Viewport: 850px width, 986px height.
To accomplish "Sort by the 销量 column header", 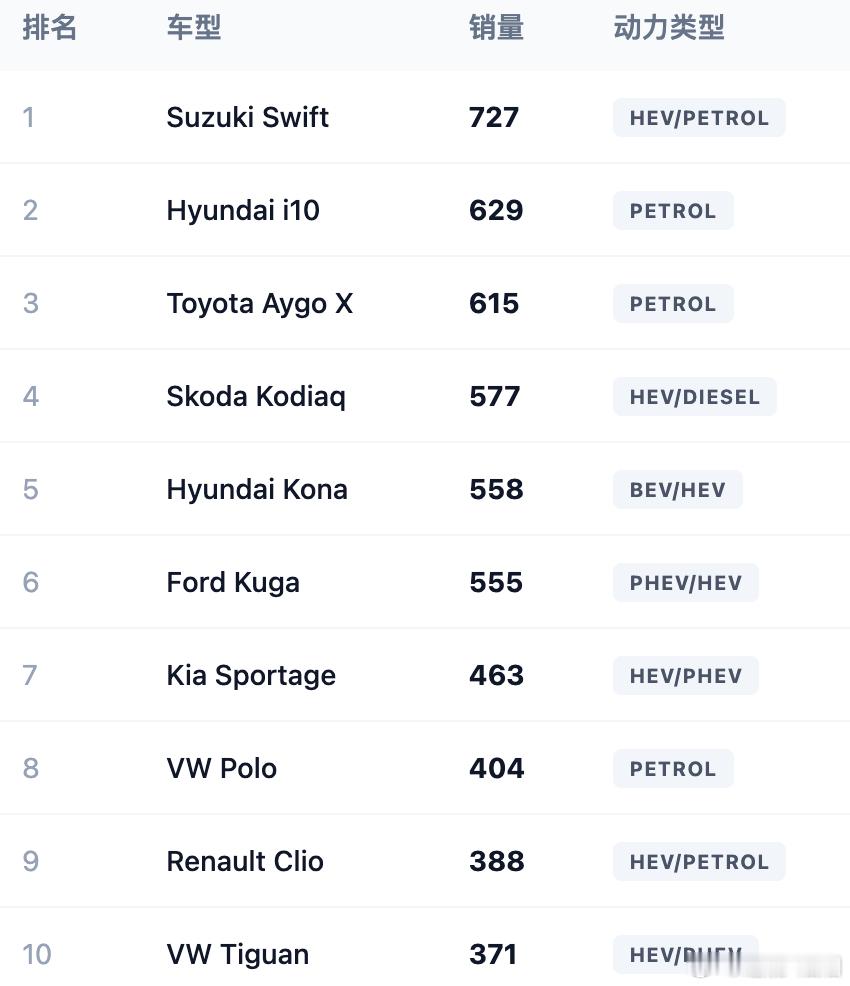I will [x=496, y=28].
